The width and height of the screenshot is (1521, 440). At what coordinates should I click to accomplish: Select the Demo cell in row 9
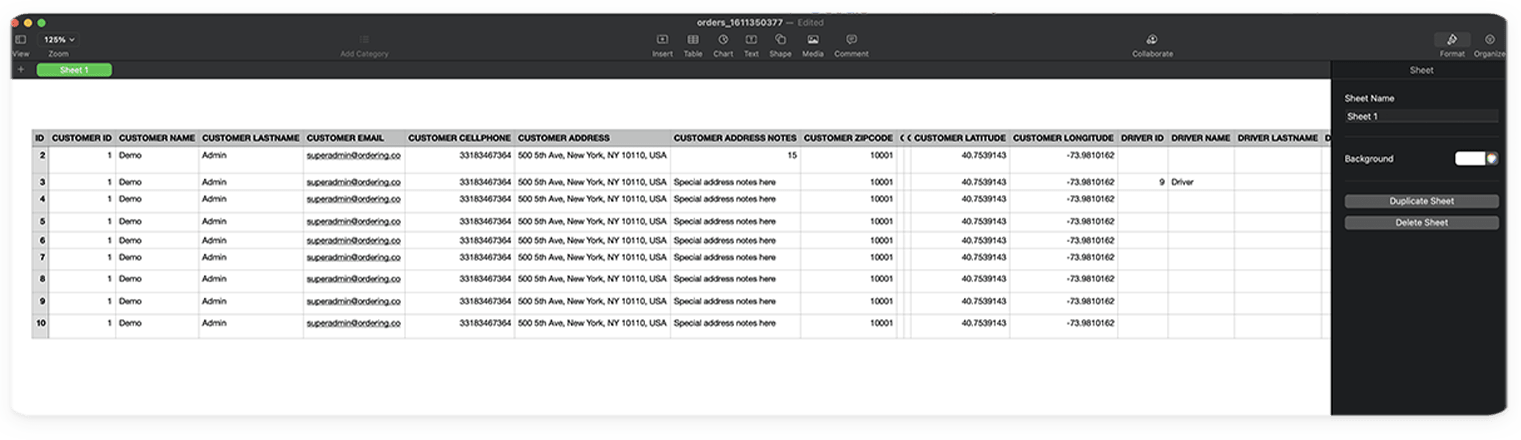click(157, 302)
